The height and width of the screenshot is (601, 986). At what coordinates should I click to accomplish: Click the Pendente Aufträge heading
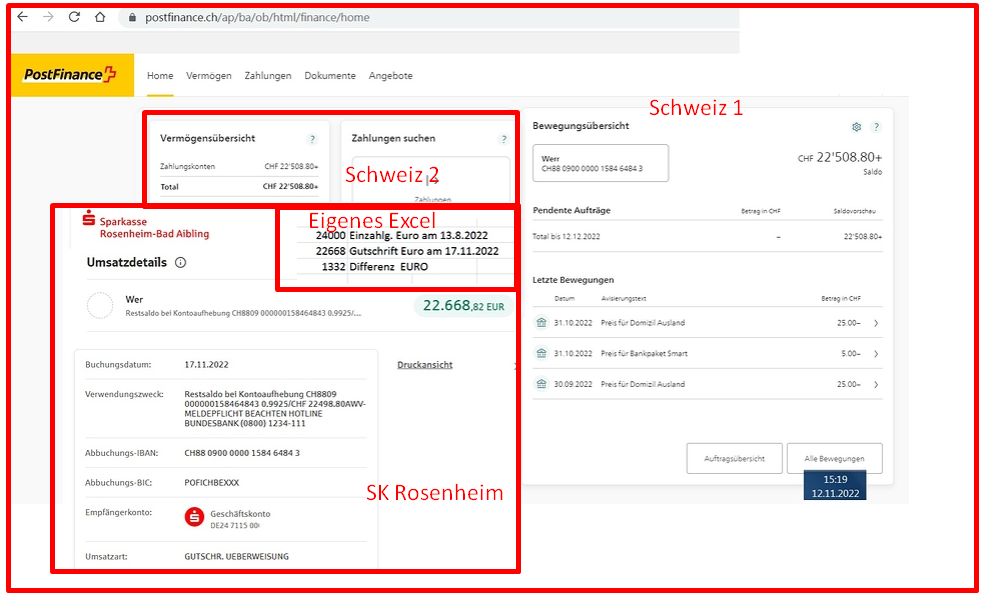click(572, 211)
